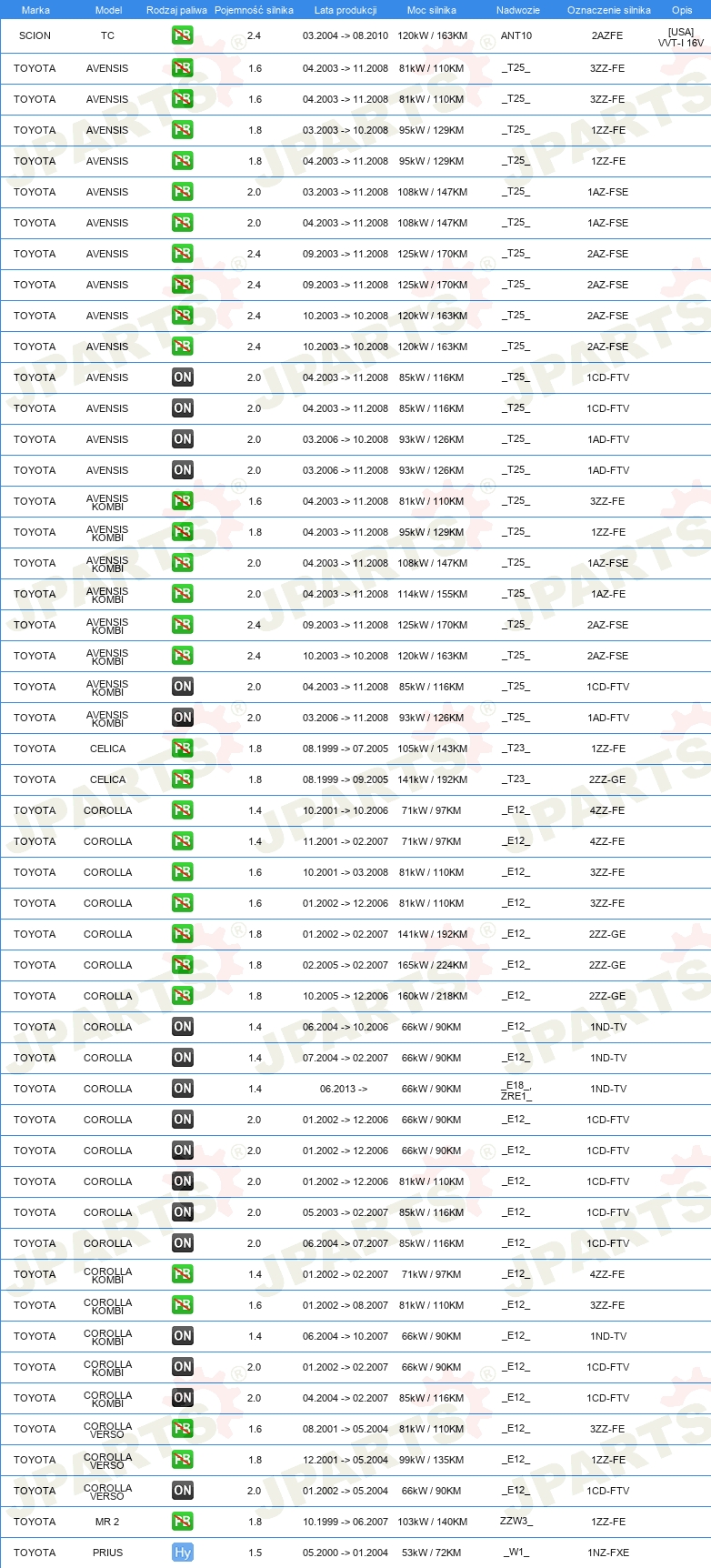711x1568 pixels.
Task: Click the petrol icon in the SCION TC row
Action: [183, 35]
